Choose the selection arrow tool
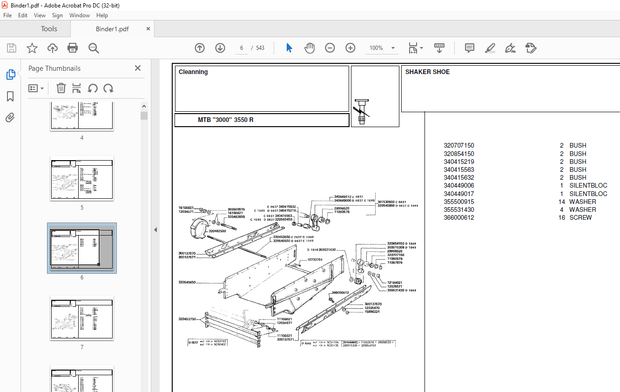Image resolution: width=620 pixels, height=392 pixels. click(289, 48)
